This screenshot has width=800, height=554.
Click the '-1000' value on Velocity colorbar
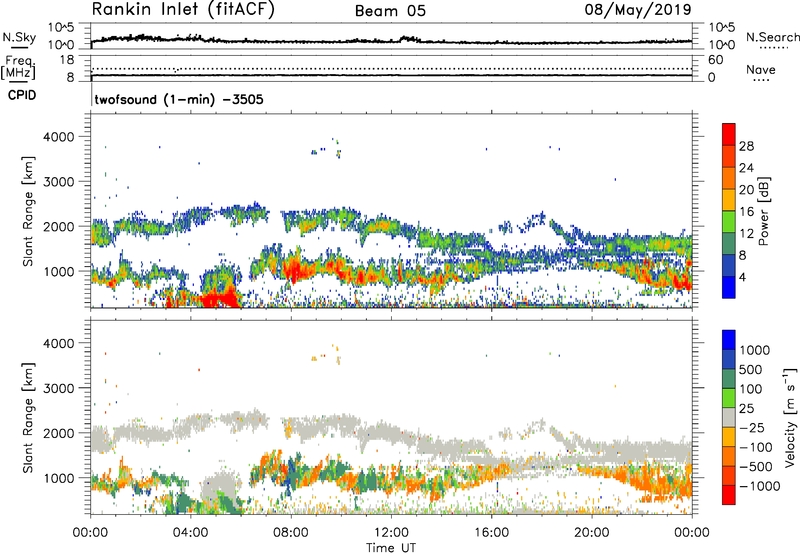coord(760,486)
